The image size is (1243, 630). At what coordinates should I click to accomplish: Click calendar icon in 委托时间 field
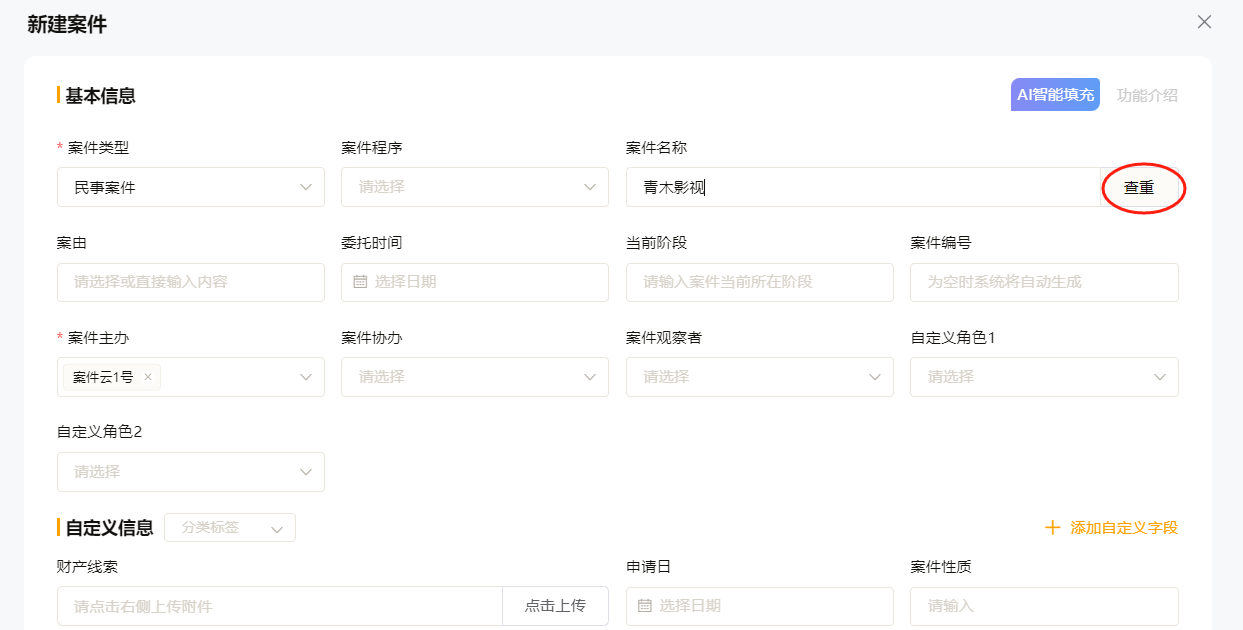(360, 282)
